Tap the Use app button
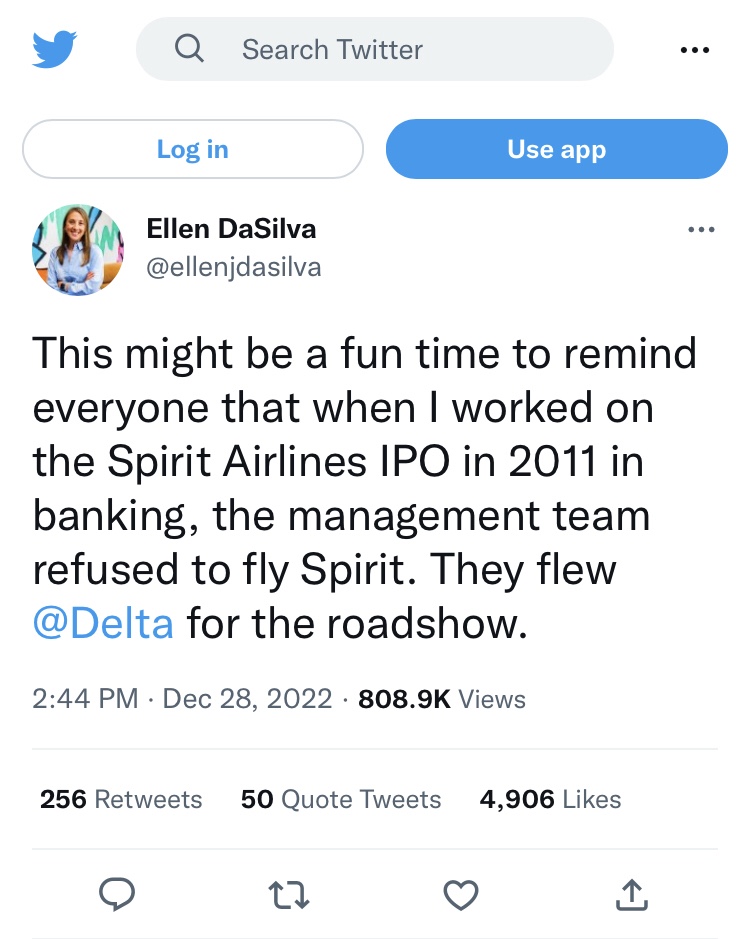This screenshot has height=939, width=750. click(x=556, y=150)
